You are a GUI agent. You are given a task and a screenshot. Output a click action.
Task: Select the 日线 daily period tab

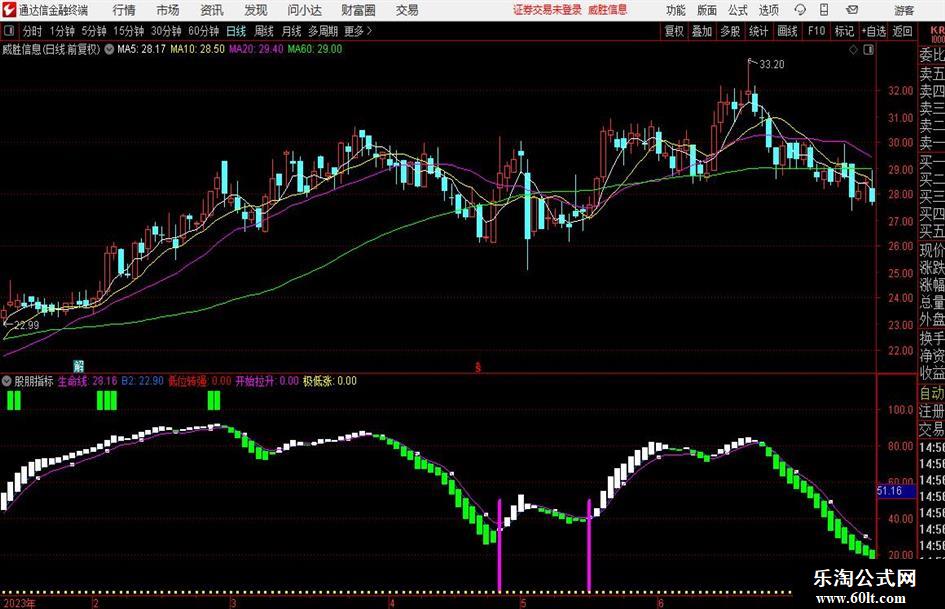pos(236,31)
